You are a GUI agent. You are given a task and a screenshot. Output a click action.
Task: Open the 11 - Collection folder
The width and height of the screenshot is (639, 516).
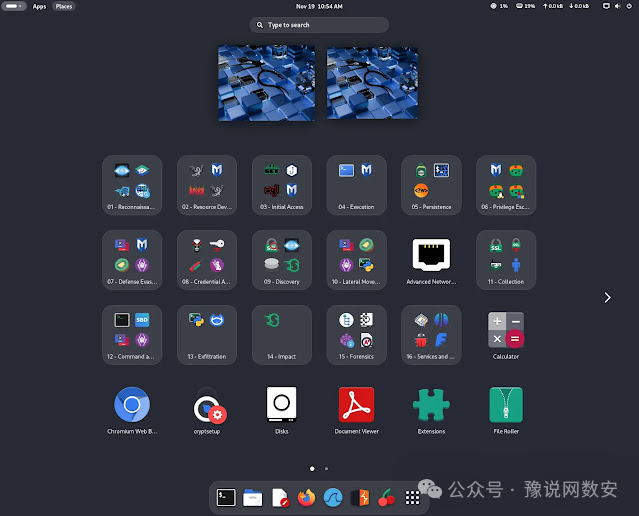(506, 260)
